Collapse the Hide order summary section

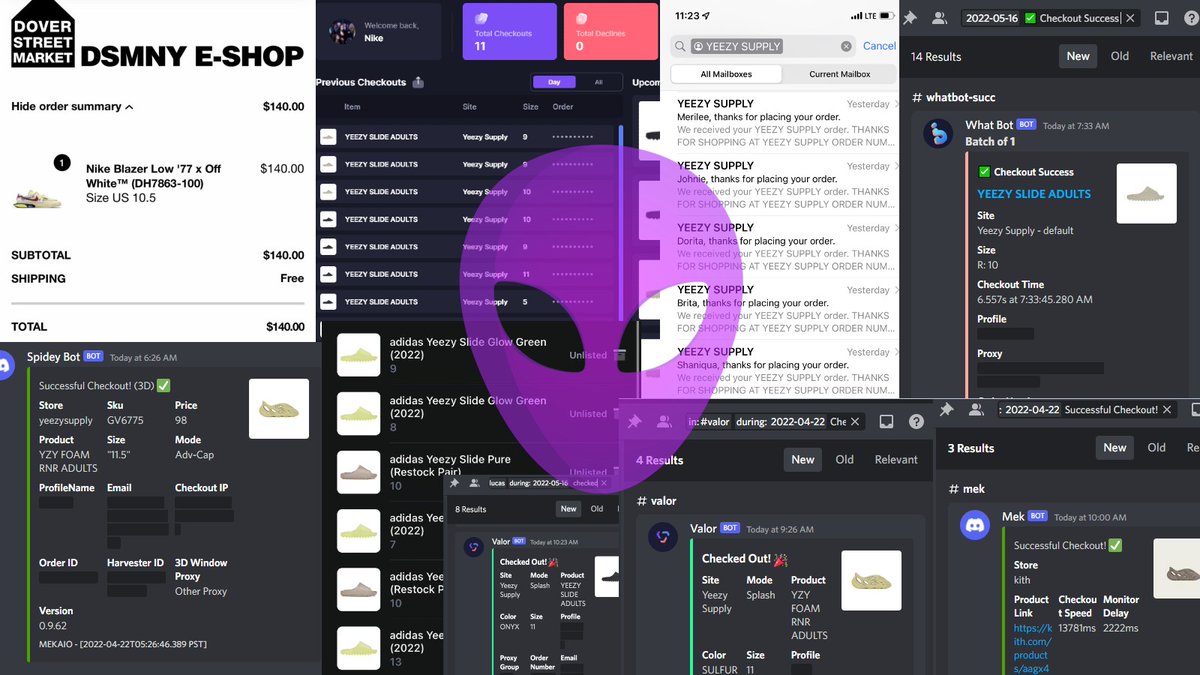click(x=72, y=106)
